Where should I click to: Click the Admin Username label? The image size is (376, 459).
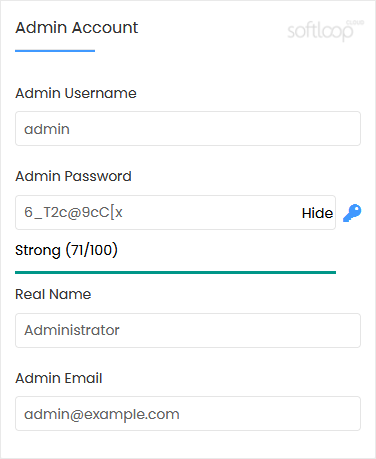[x=76, y=93]
